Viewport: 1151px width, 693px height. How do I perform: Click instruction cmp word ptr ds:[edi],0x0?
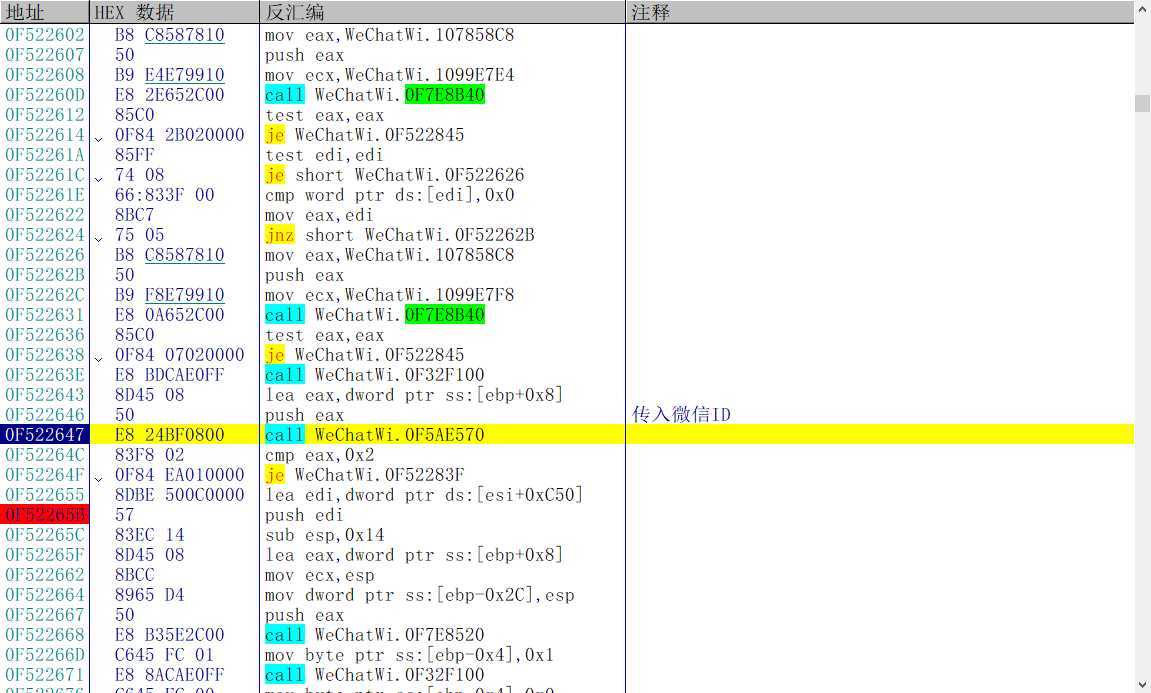point(390,195)
